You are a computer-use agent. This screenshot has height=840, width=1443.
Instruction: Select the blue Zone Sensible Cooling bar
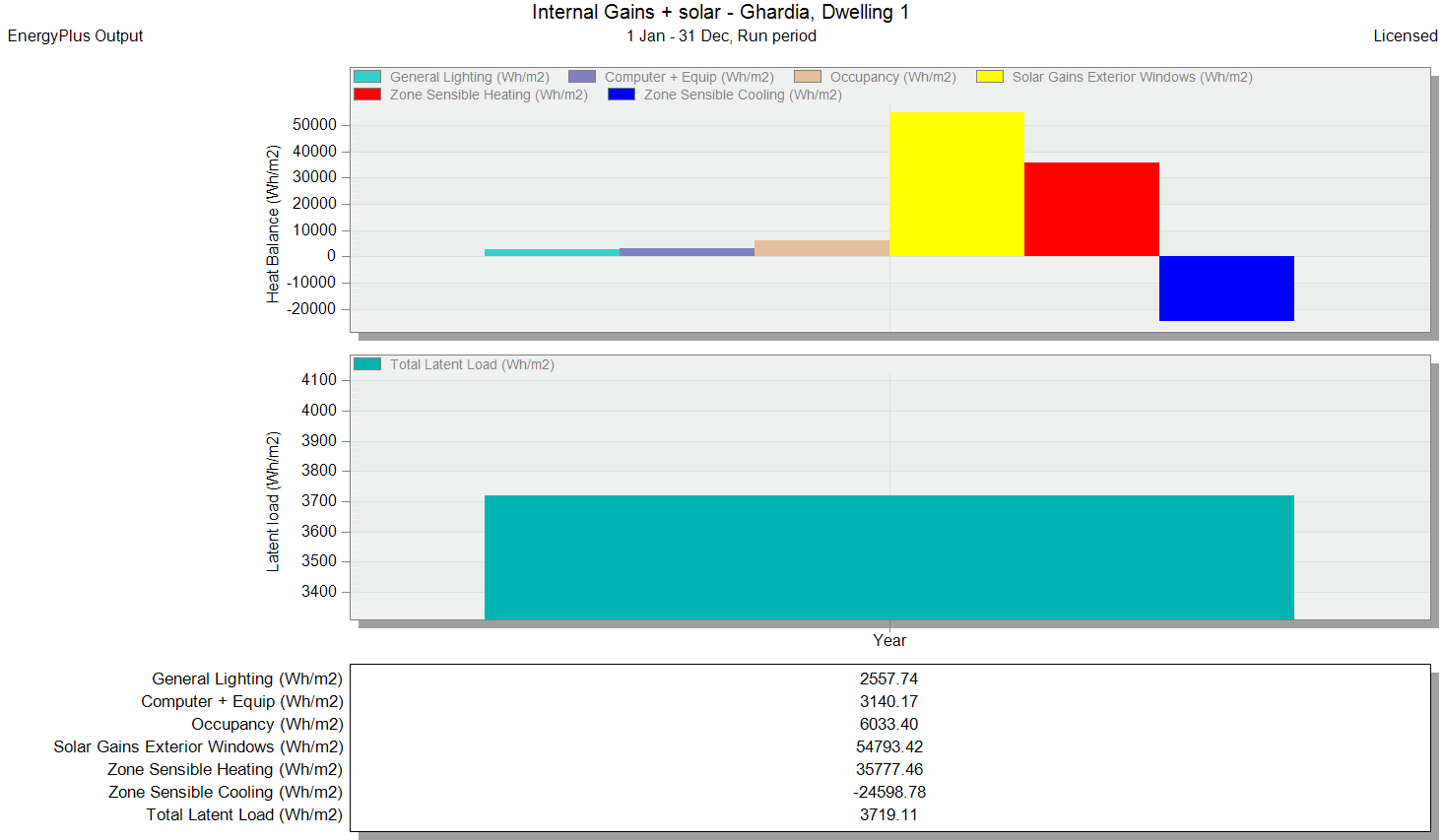pos(1227,289)
